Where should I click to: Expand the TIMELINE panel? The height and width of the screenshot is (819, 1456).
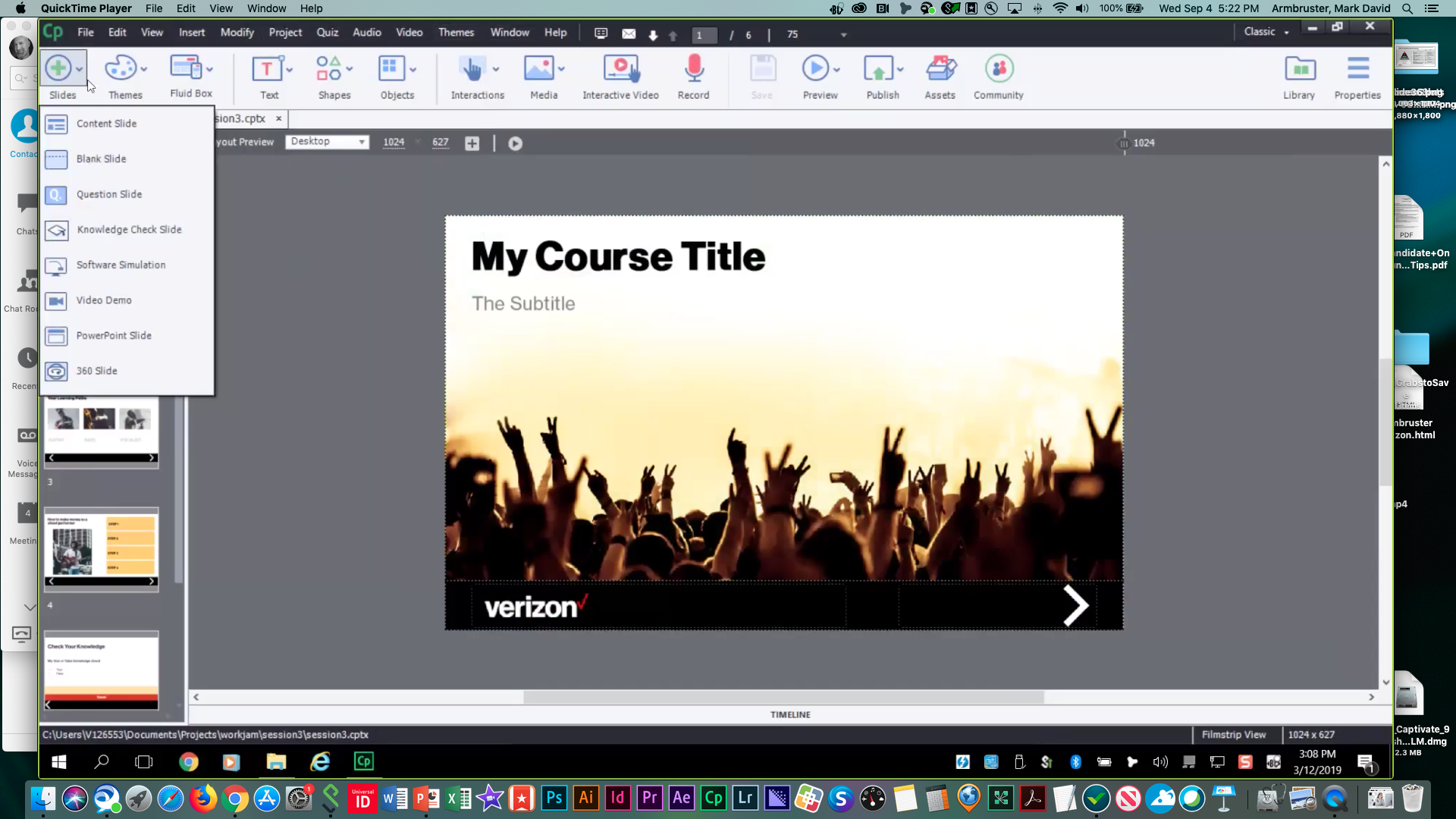(790, 714)
